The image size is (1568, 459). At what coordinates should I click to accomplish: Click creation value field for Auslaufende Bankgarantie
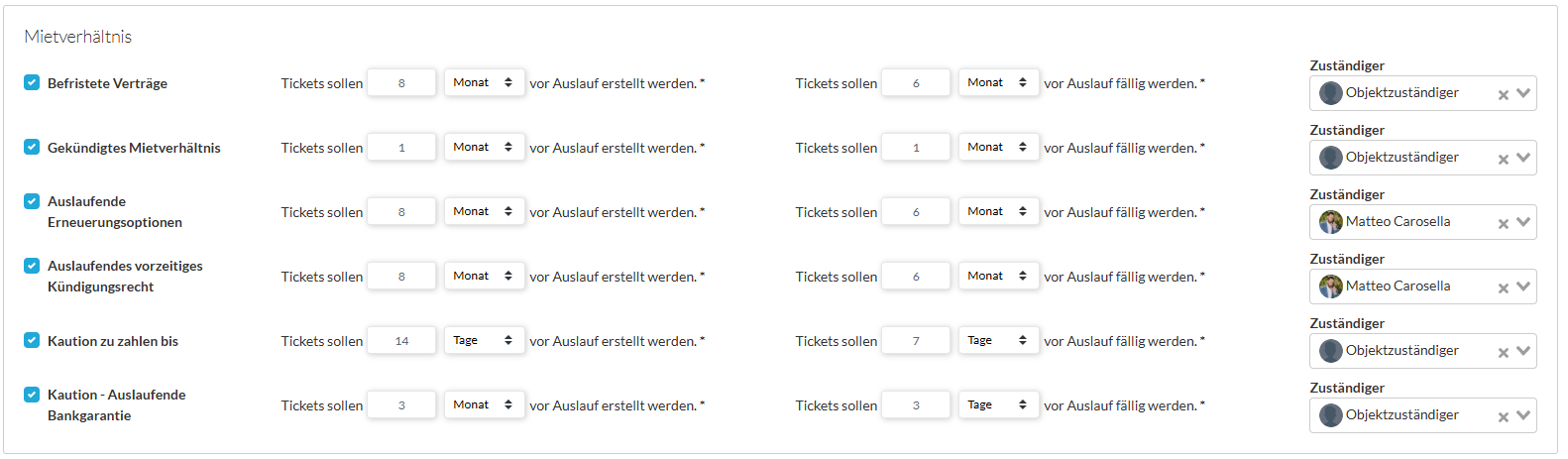[401, 405]
